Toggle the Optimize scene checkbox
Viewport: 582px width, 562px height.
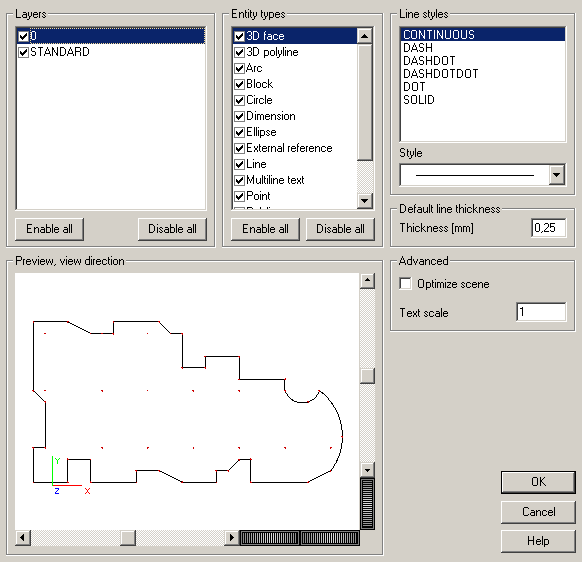click(x=405, y=284)
